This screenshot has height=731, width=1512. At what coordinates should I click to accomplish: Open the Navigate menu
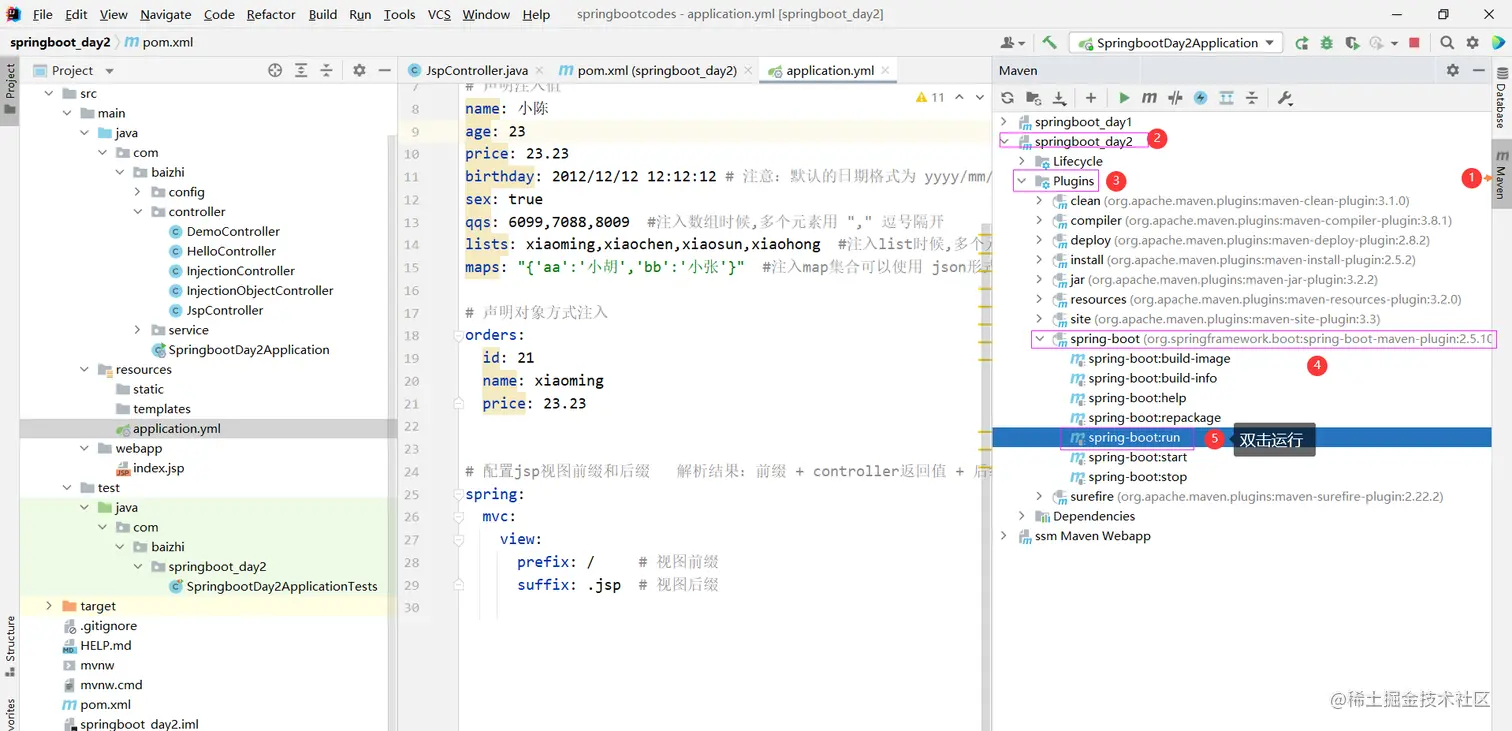[166, 14]
